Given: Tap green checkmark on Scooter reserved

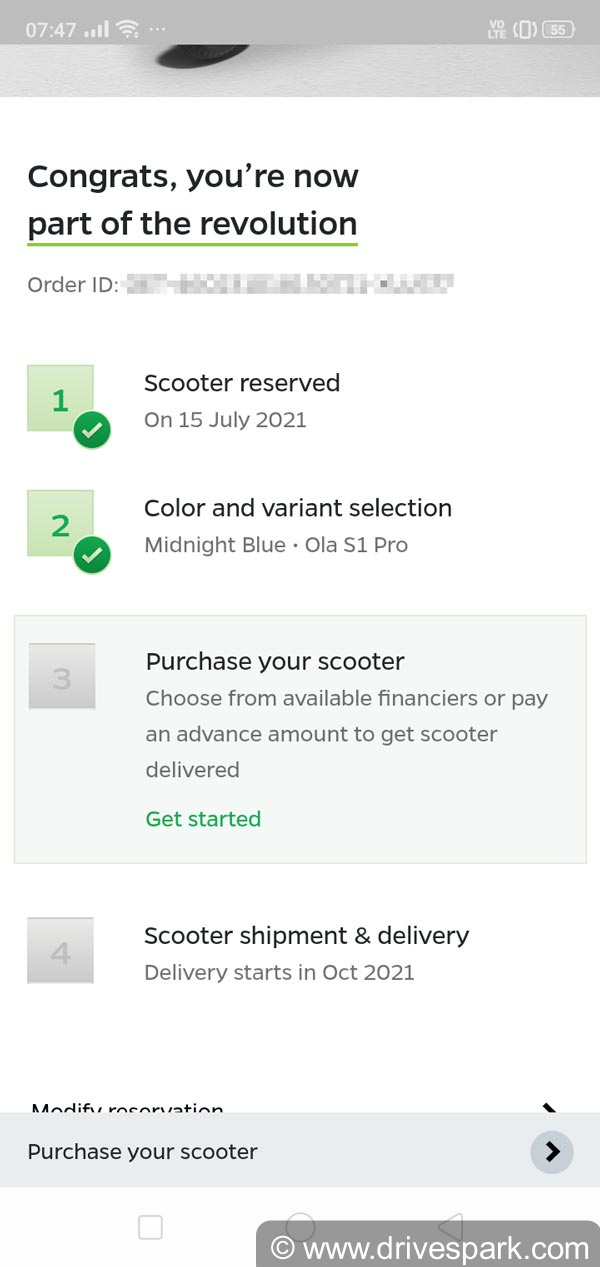Looking at the screenshot, I should pos(92,431).
